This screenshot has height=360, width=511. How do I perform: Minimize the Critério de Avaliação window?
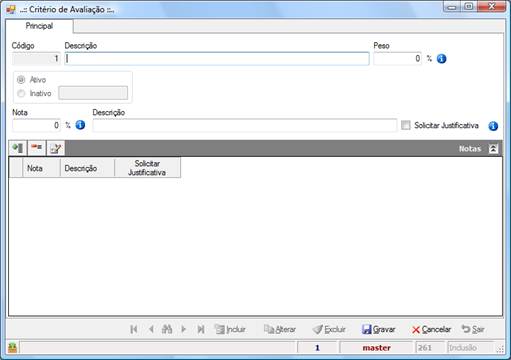(x=452, y=7)
